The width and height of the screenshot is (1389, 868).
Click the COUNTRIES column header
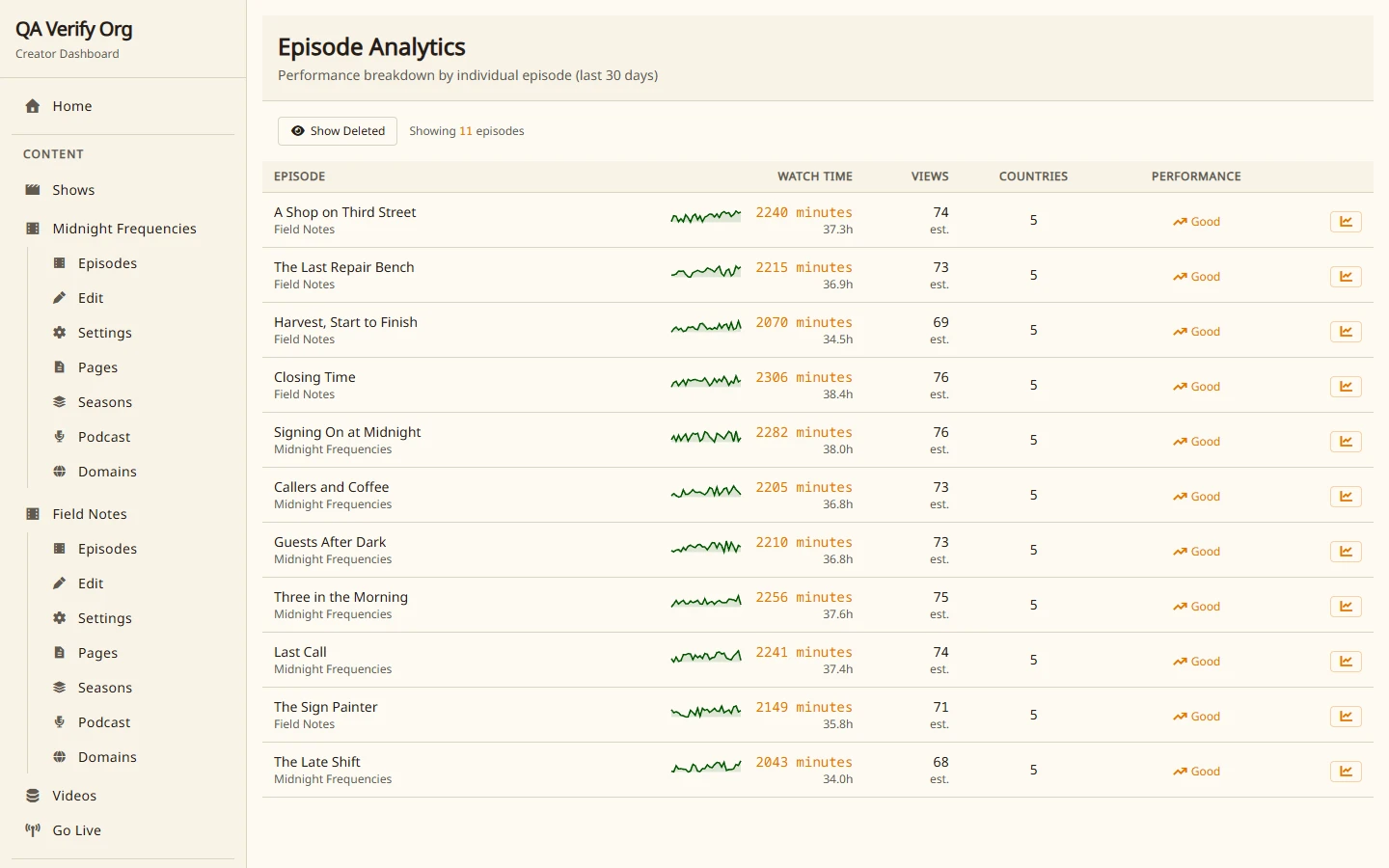1033,176
